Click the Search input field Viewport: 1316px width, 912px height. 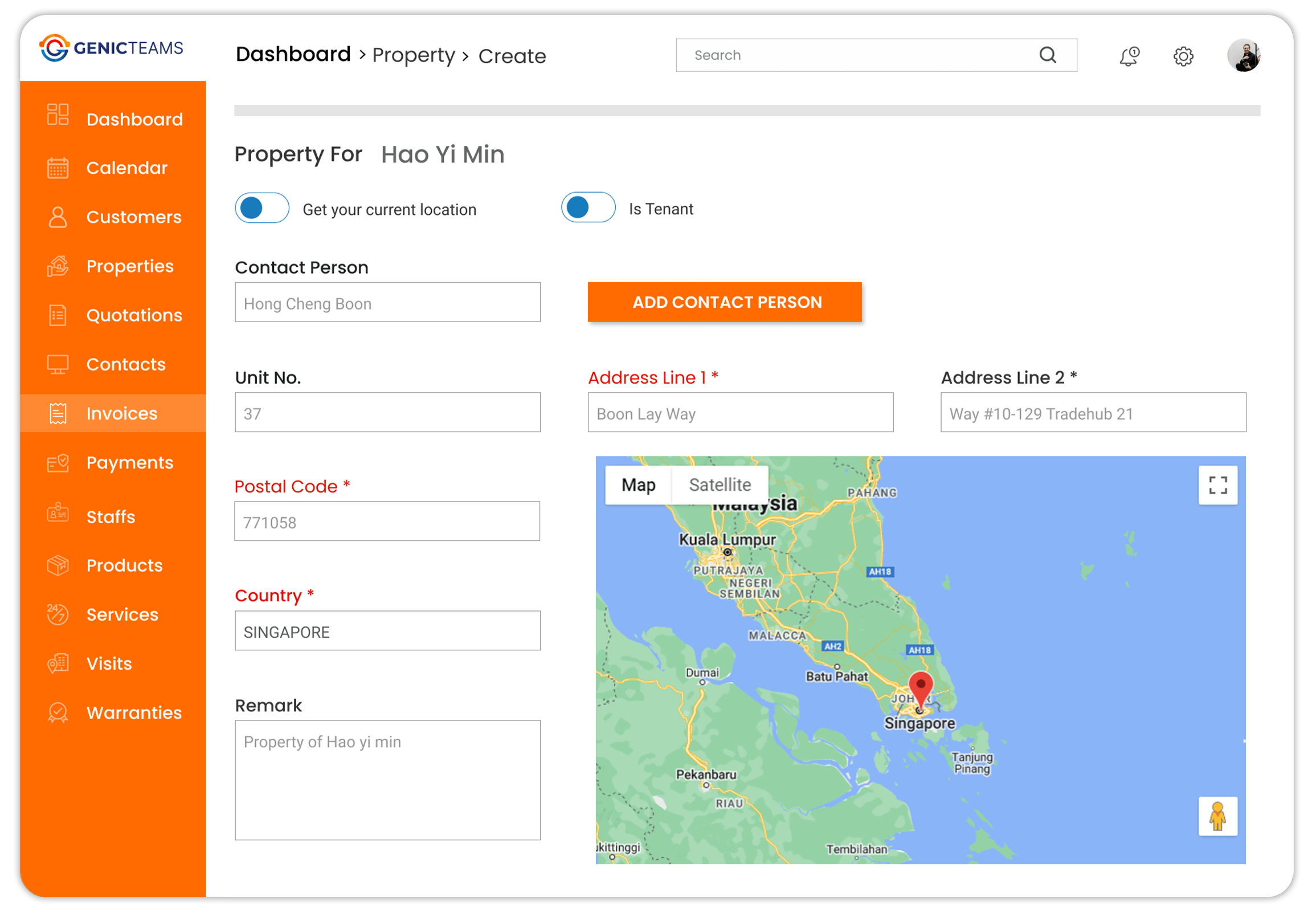point(877,55)
